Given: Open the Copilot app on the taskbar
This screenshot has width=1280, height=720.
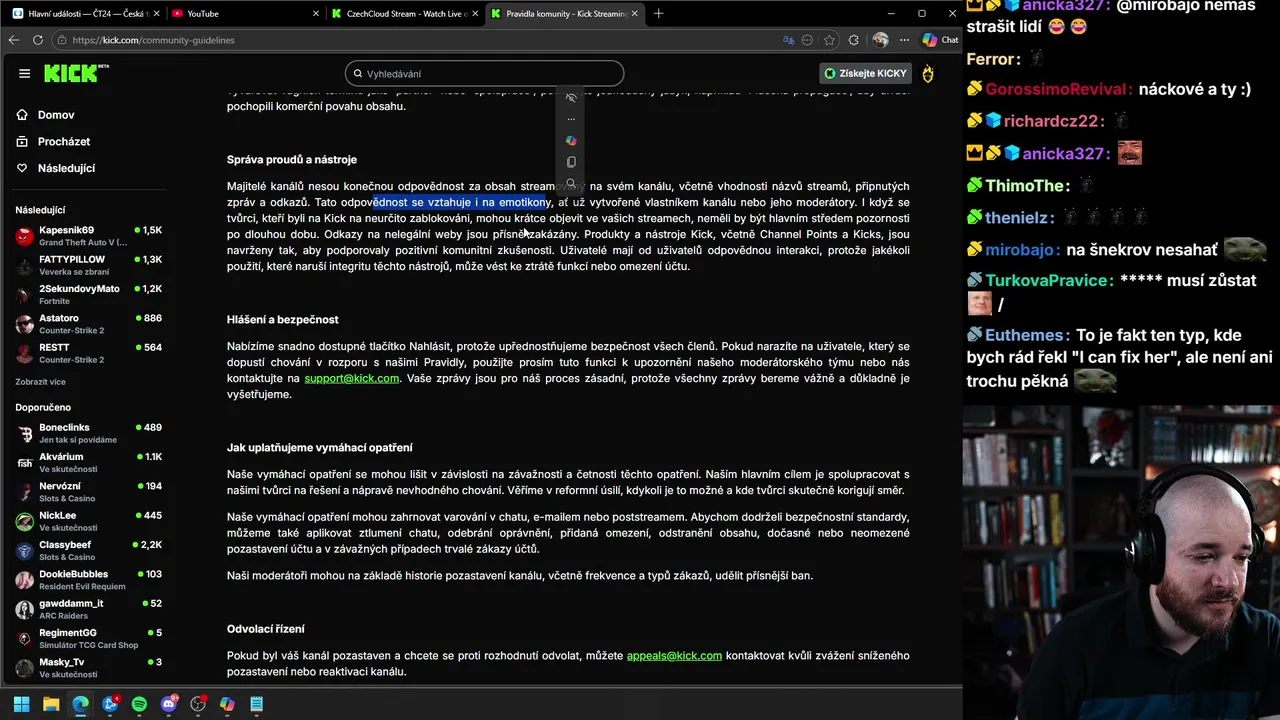Looking at the screenshot, I should (227, 704).
